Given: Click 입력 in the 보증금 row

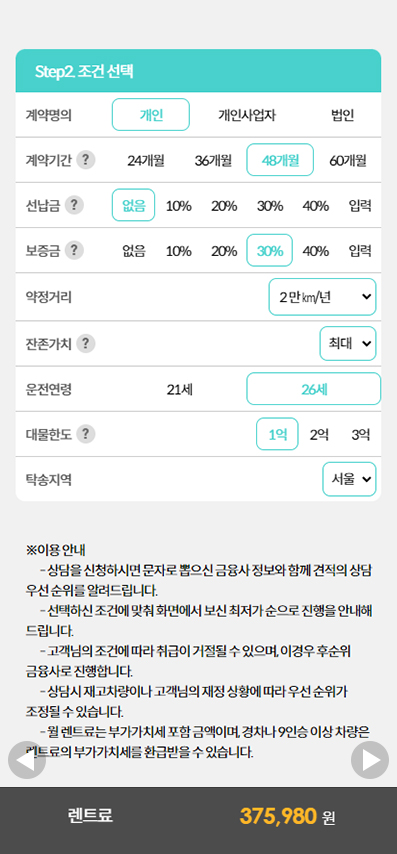Looking at the screenshot, I should 360,251.
